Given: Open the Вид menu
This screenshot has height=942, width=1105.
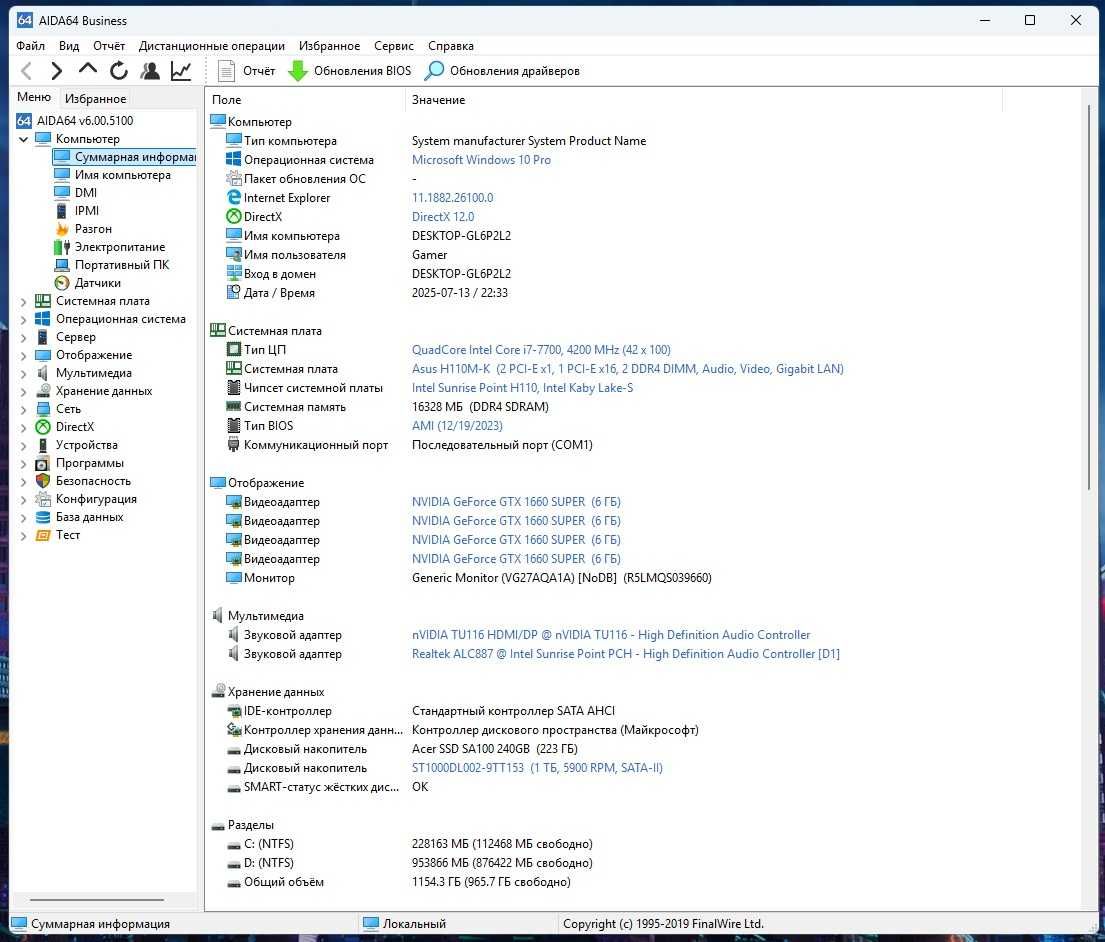Looking at the screenshot, I should tap(69, 46).
